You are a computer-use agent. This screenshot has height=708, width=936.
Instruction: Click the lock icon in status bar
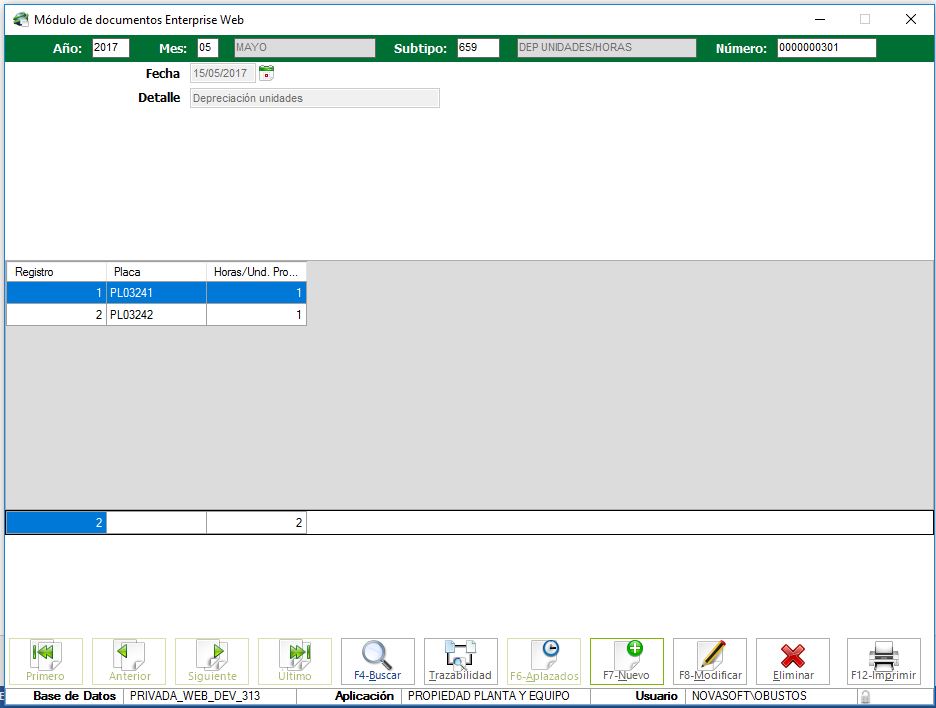coord(864,696)
